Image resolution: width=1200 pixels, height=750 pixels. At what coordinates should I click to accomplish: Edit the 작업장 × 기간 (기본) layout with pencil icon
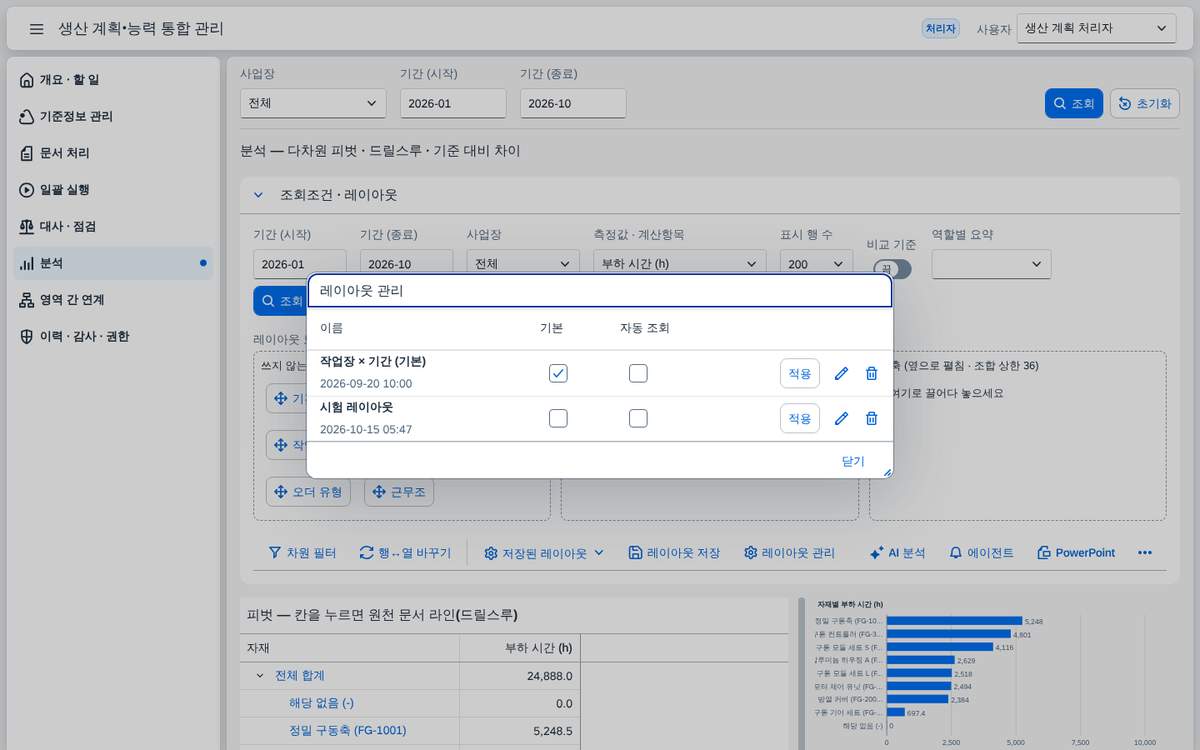coord(841,373)
